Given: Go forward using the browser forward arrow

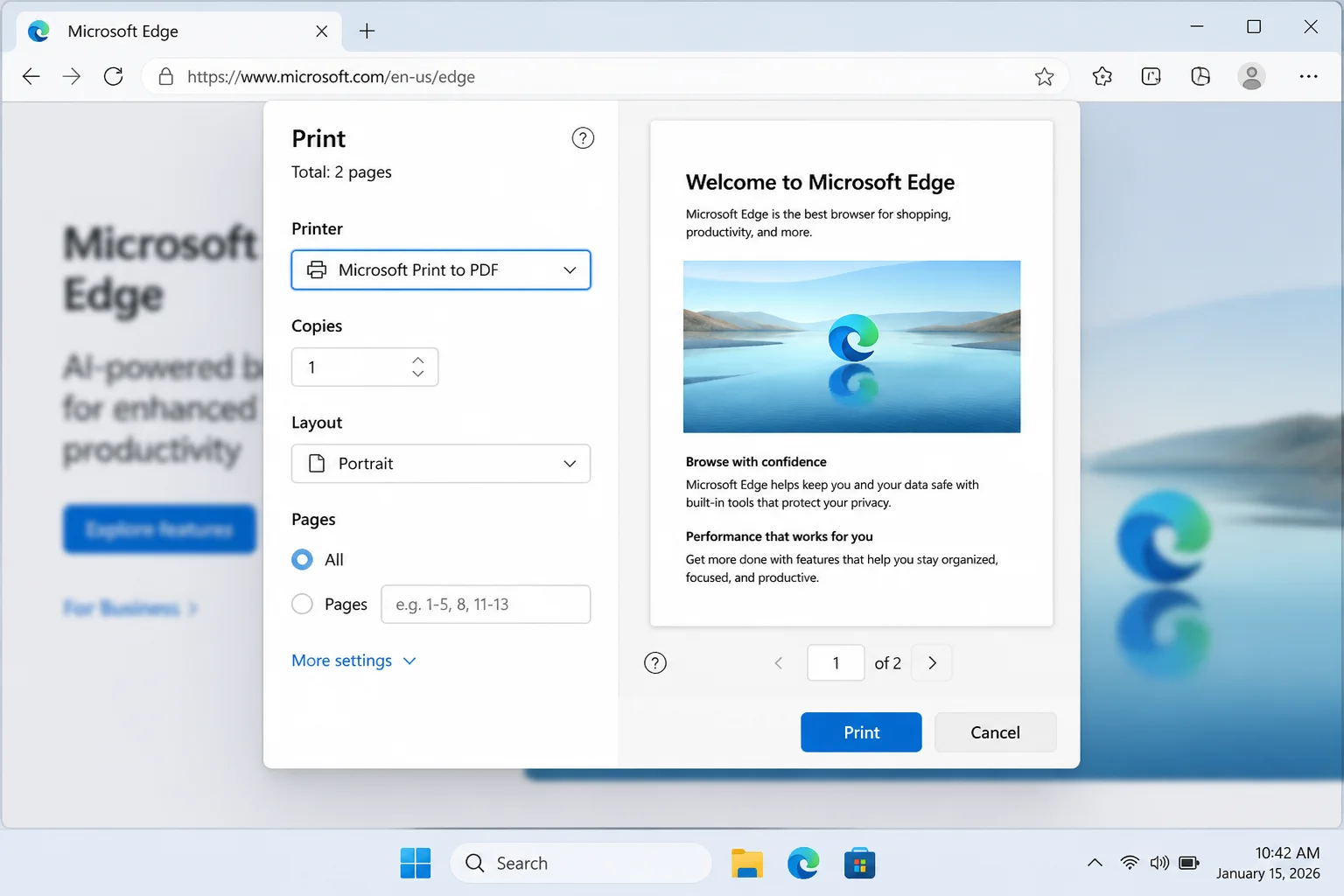Looking at the screenshot, I should pyautogui.click(x=72, y=76).
